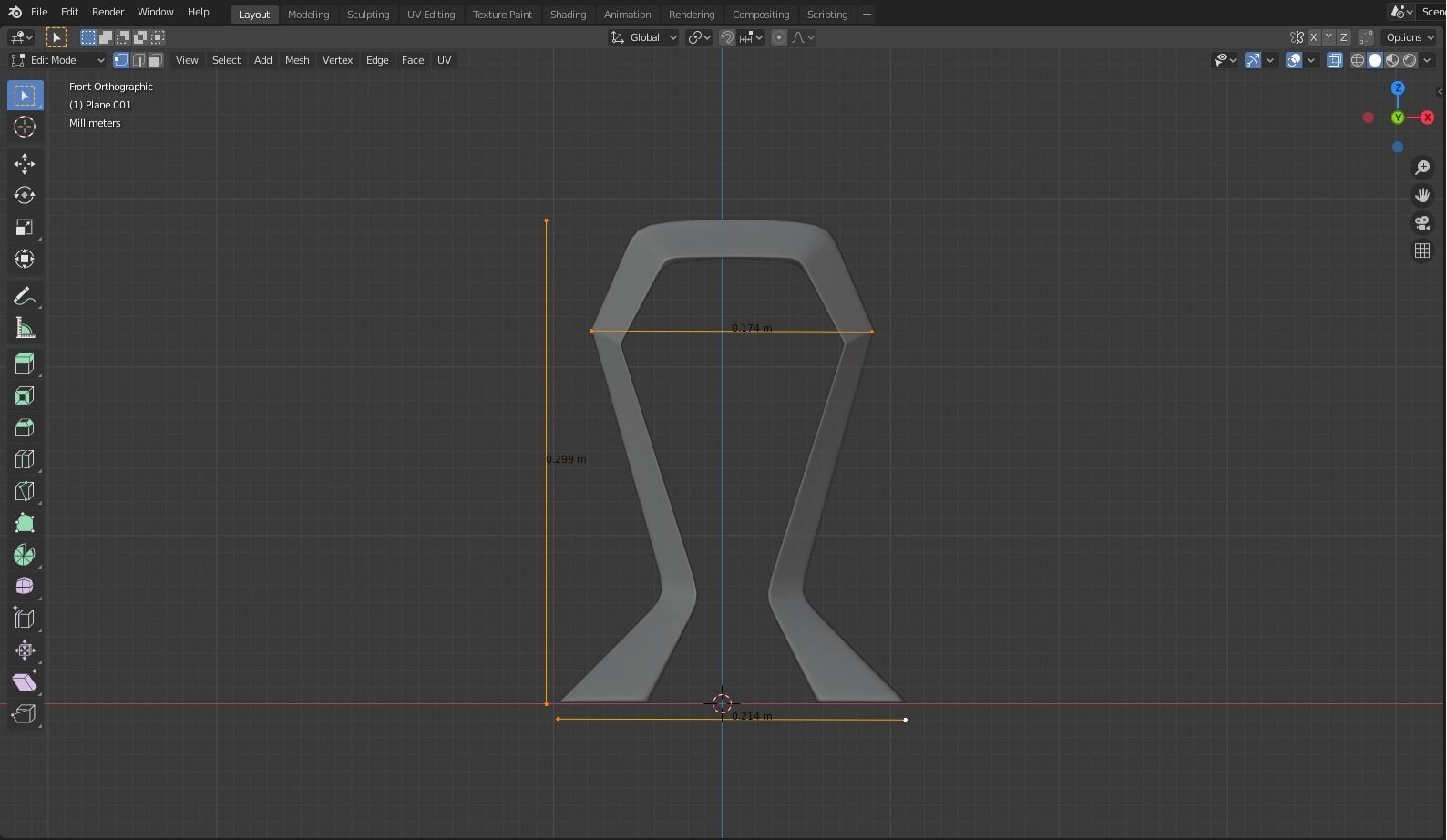
Task: Open the shading options dropdown arrow
Action: click(x=1427, y=60)
